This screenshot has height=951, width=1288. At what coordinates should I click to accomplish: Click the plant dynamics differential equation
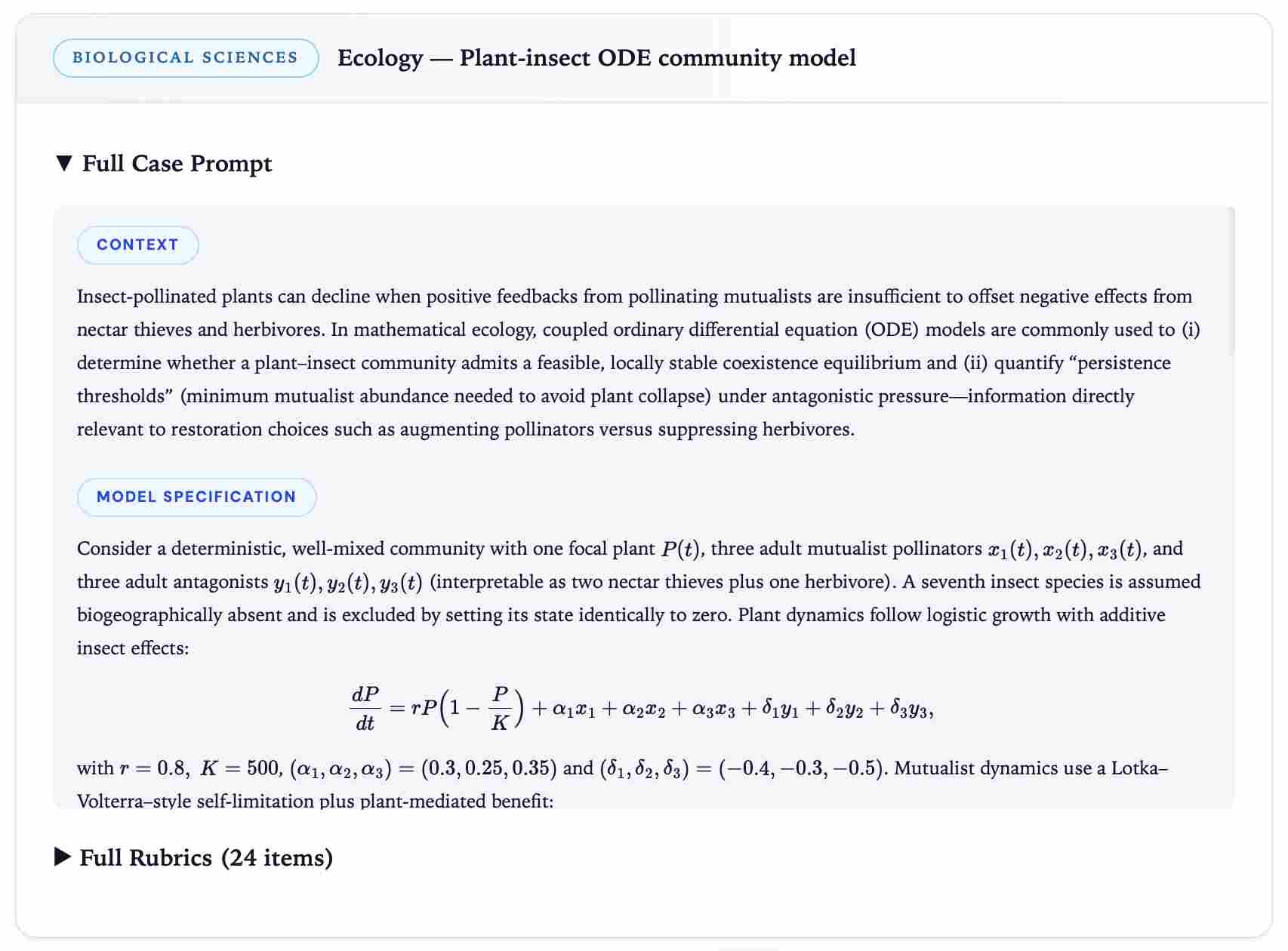pyautogui.click(x=642, y=705)
